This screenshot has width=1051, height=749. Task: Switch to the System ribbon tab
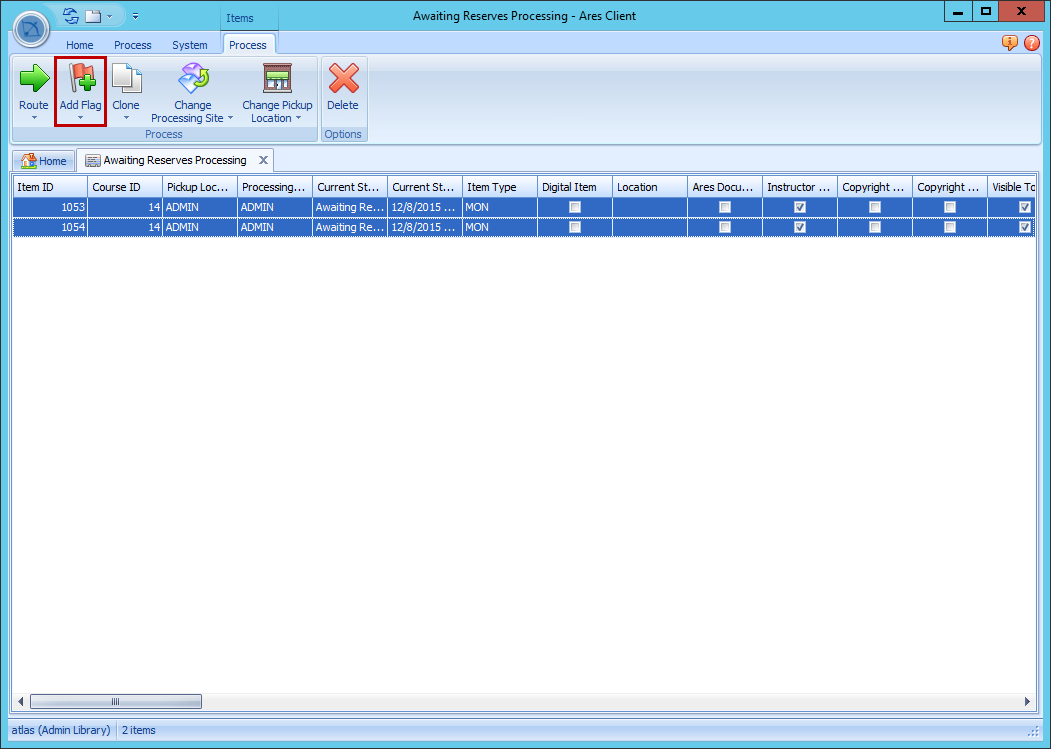coord(189,44)
